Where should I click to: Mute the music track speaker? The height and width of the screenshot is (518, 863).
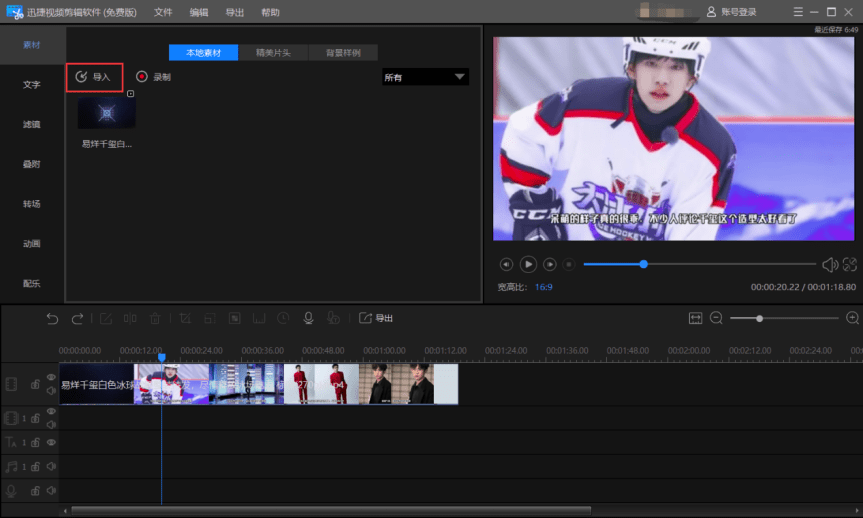tap(51, 466)
